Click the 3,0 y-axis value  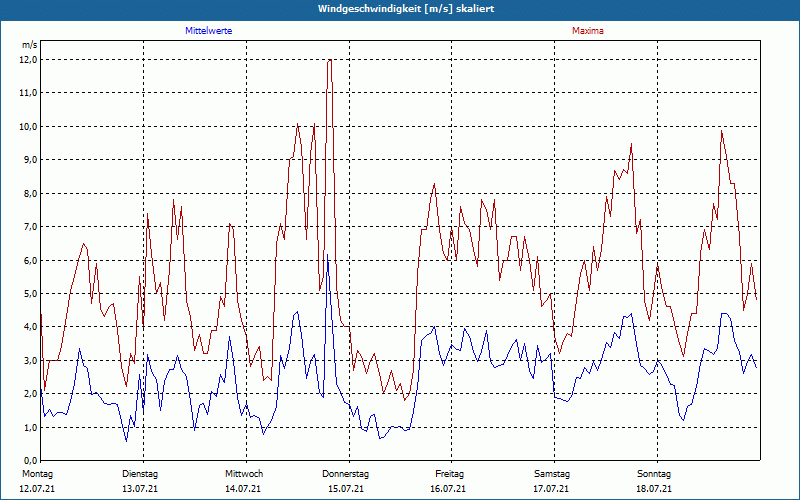[x=31, y=360]
